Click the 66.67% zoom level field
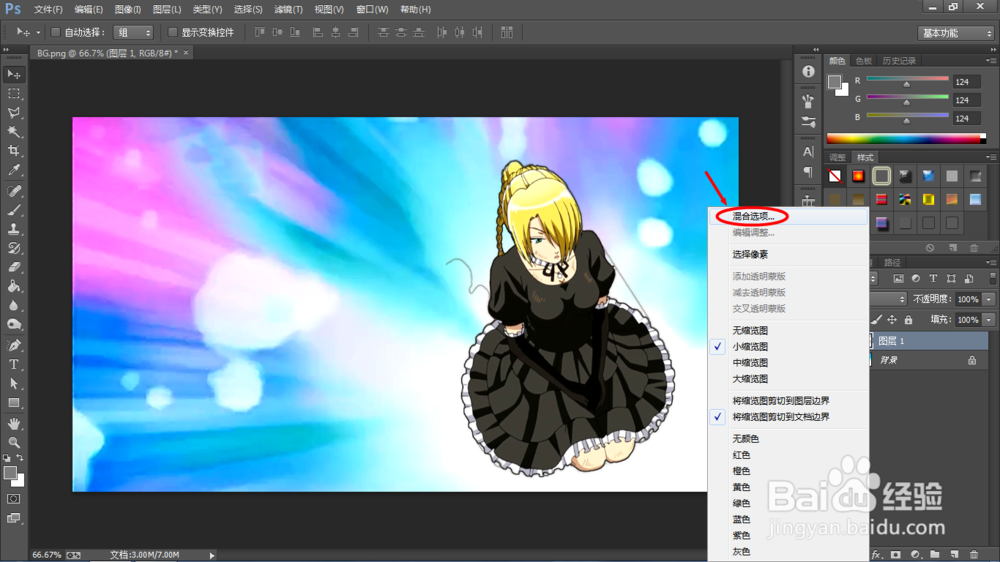 coord(47,555)
